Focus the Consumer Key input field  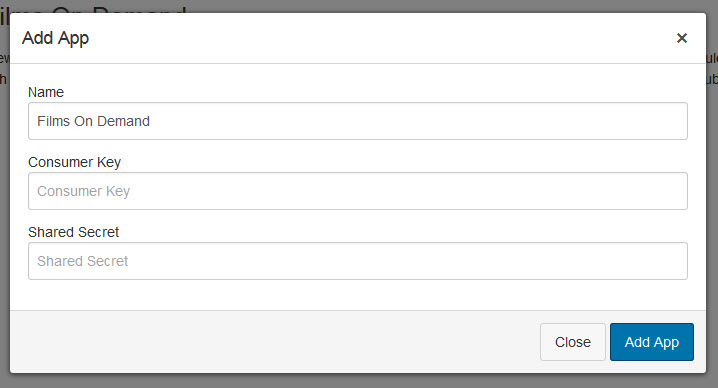[358, 191]
